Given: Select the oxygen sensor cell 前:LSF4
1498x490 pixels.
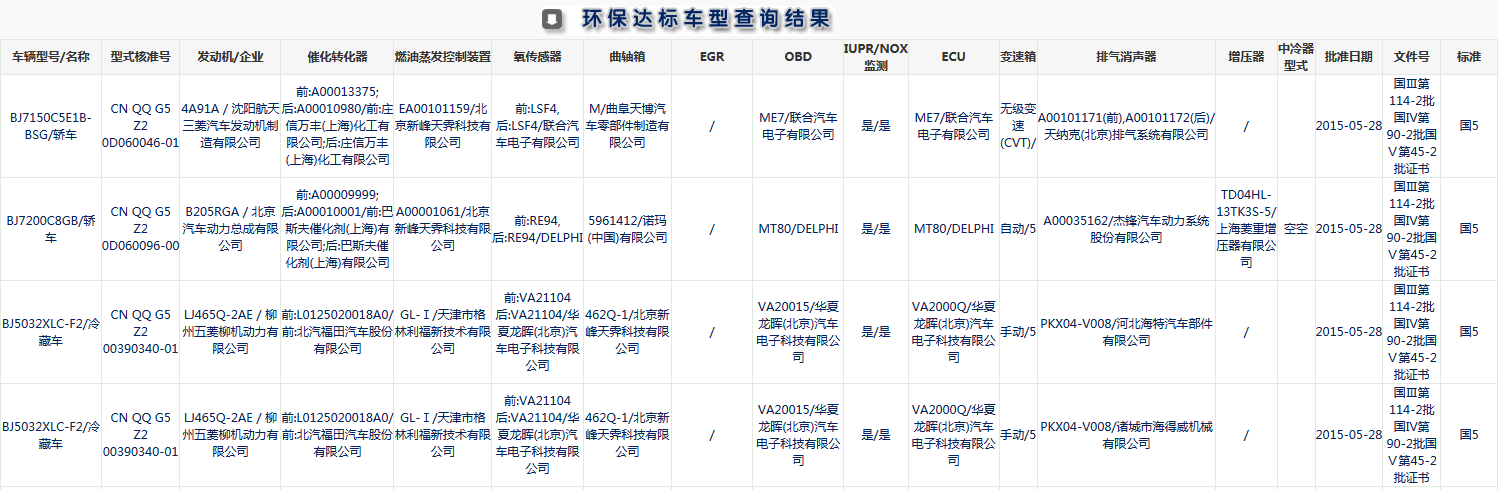Looking at the screenshot, I should click(x=538, y=125).
